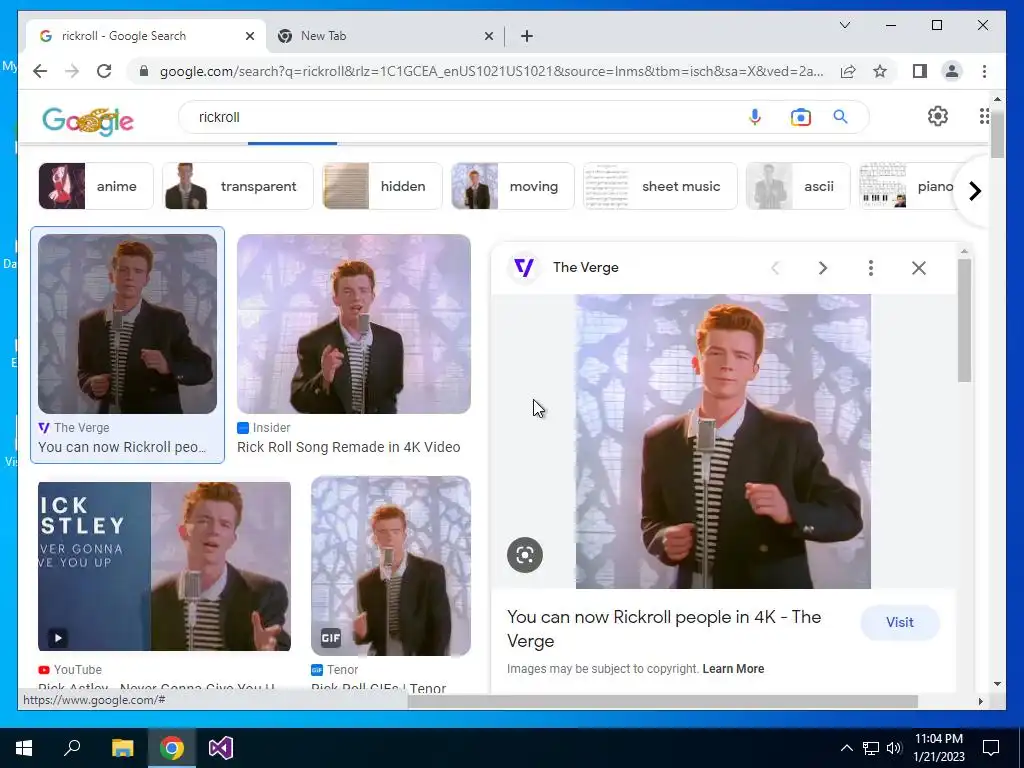The width and height of the screenshot is (1024, 768).
Task: Open the volume control in tray
Action: pos(894,748)
